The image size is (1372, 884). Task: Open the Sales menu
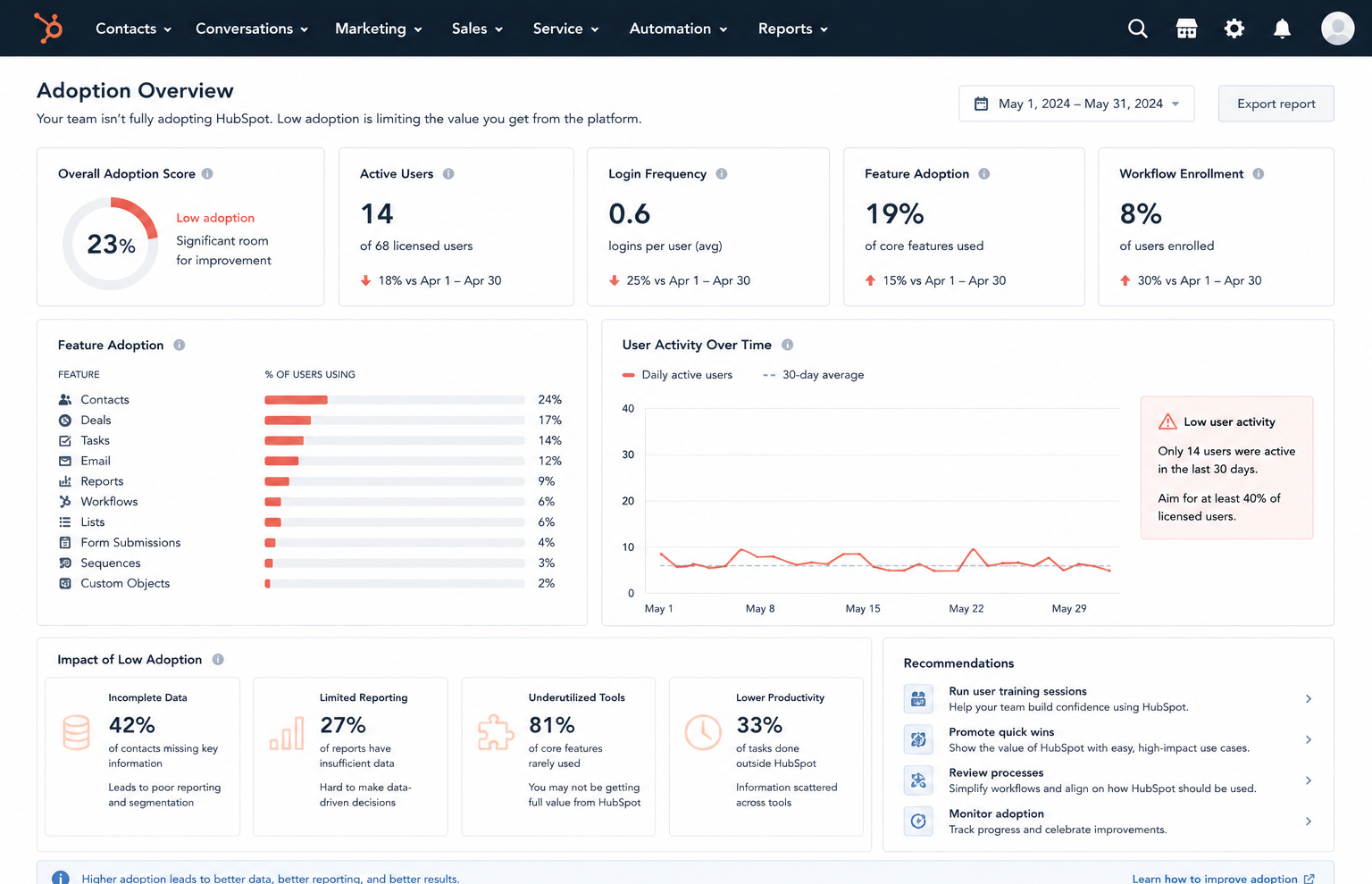(x=477, y=29)
